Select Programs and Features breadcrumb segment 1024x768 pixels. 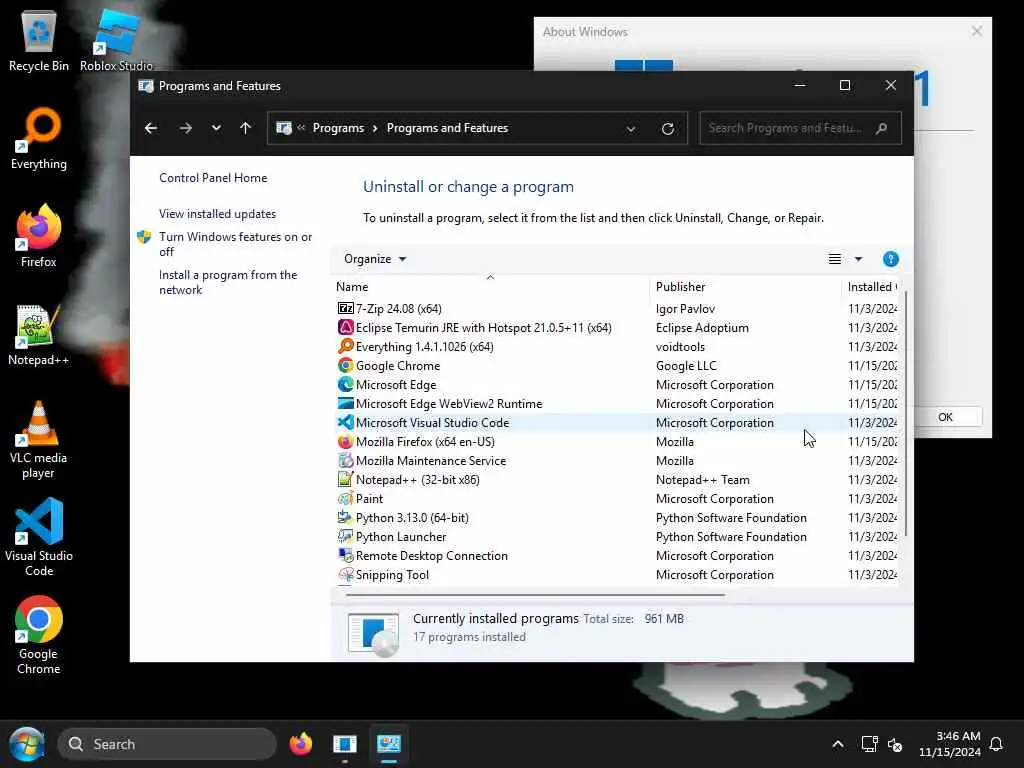point(447,128)
